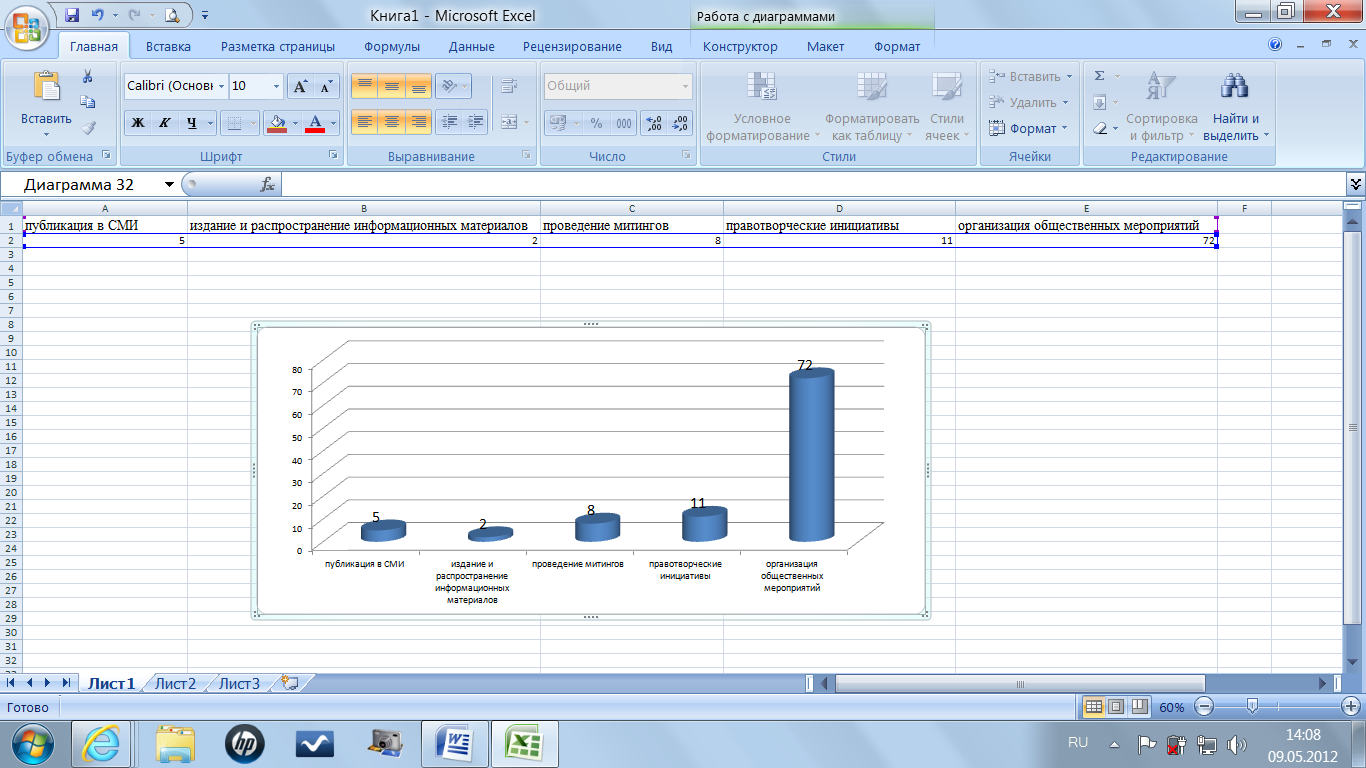Image resolution: width=1366 pixels, height=768 pixels.
Task: Click the Increase Font Size icon
Action: click(300, 87)
